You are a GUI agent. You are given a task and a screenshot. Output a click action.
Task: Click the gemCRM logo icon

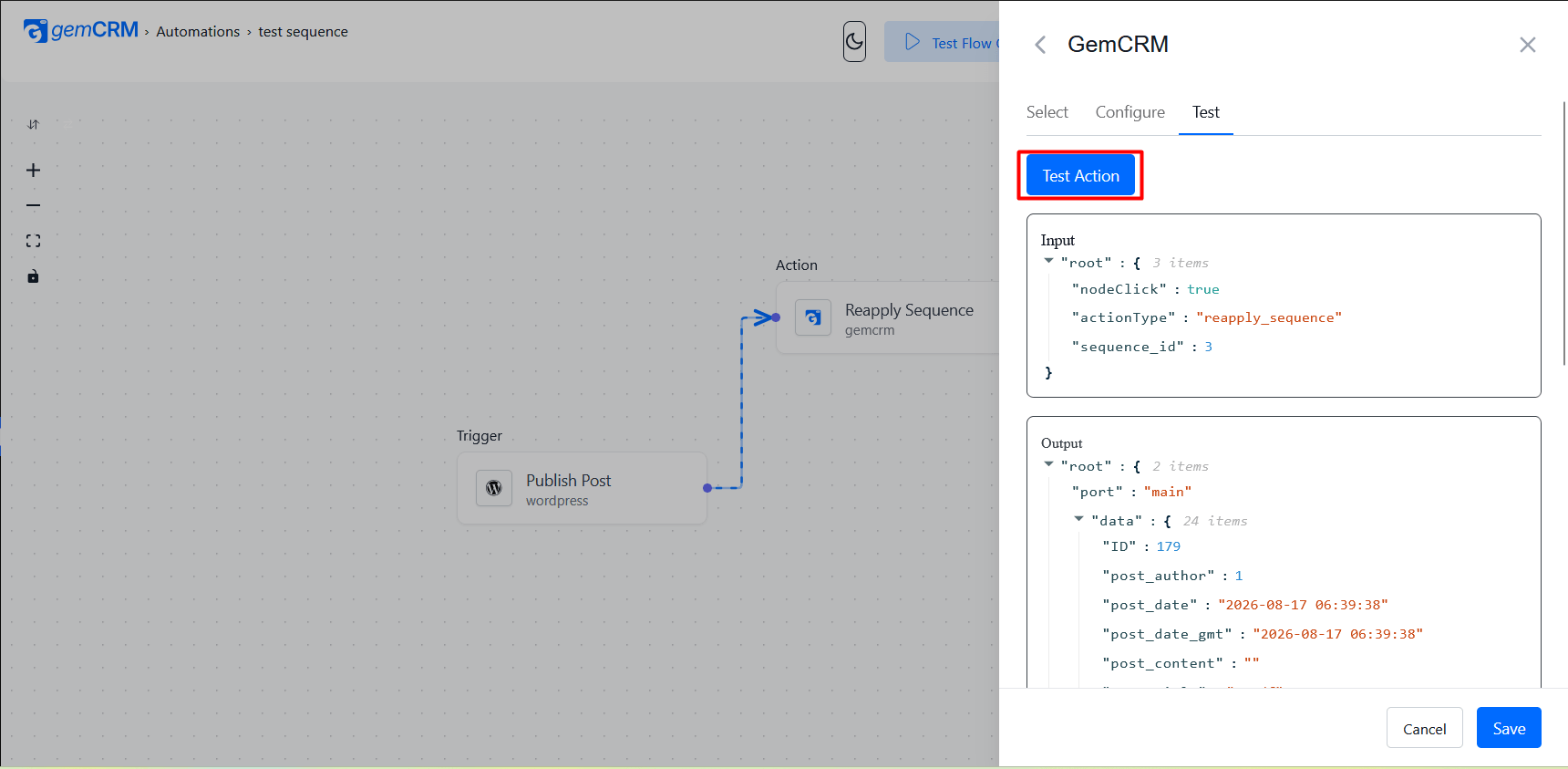coord(36,31)
